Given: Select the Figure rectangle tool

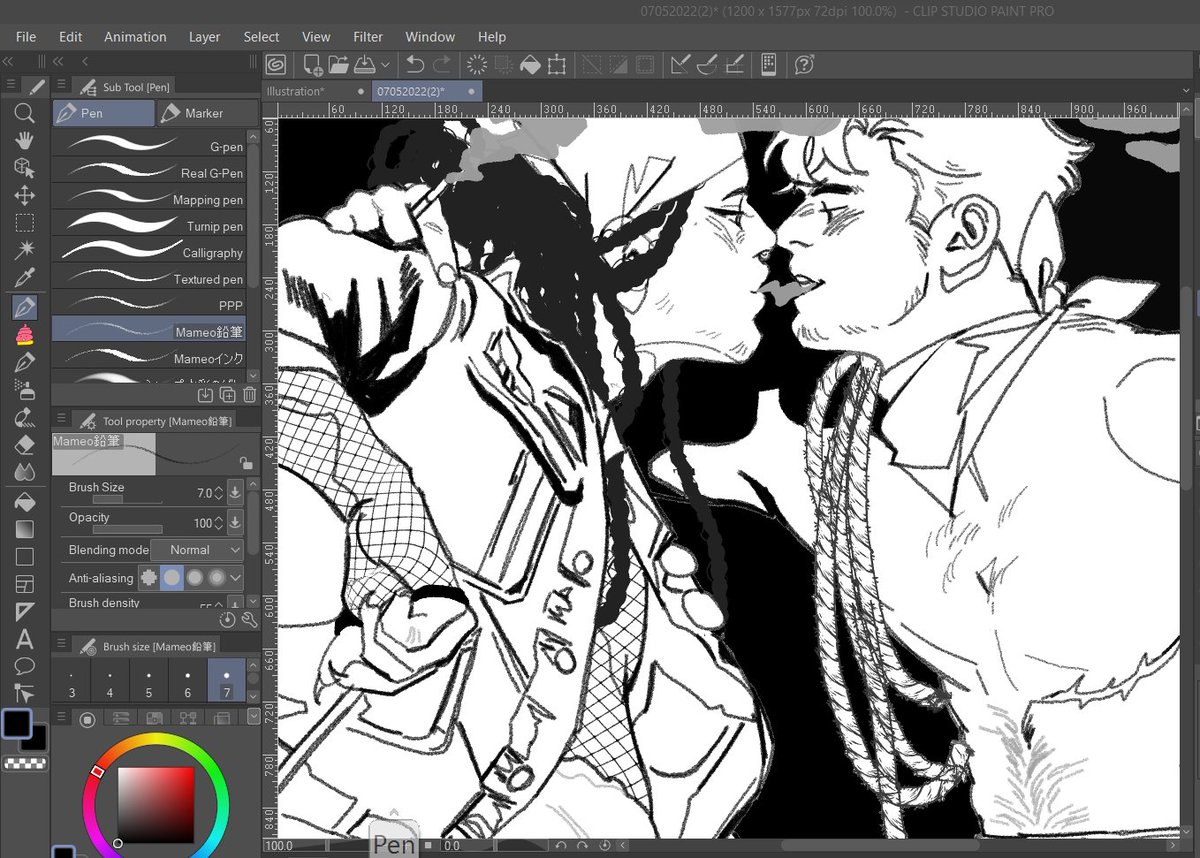Looking at the screenshot, I should pyautogui.click(x=25, y=557).
